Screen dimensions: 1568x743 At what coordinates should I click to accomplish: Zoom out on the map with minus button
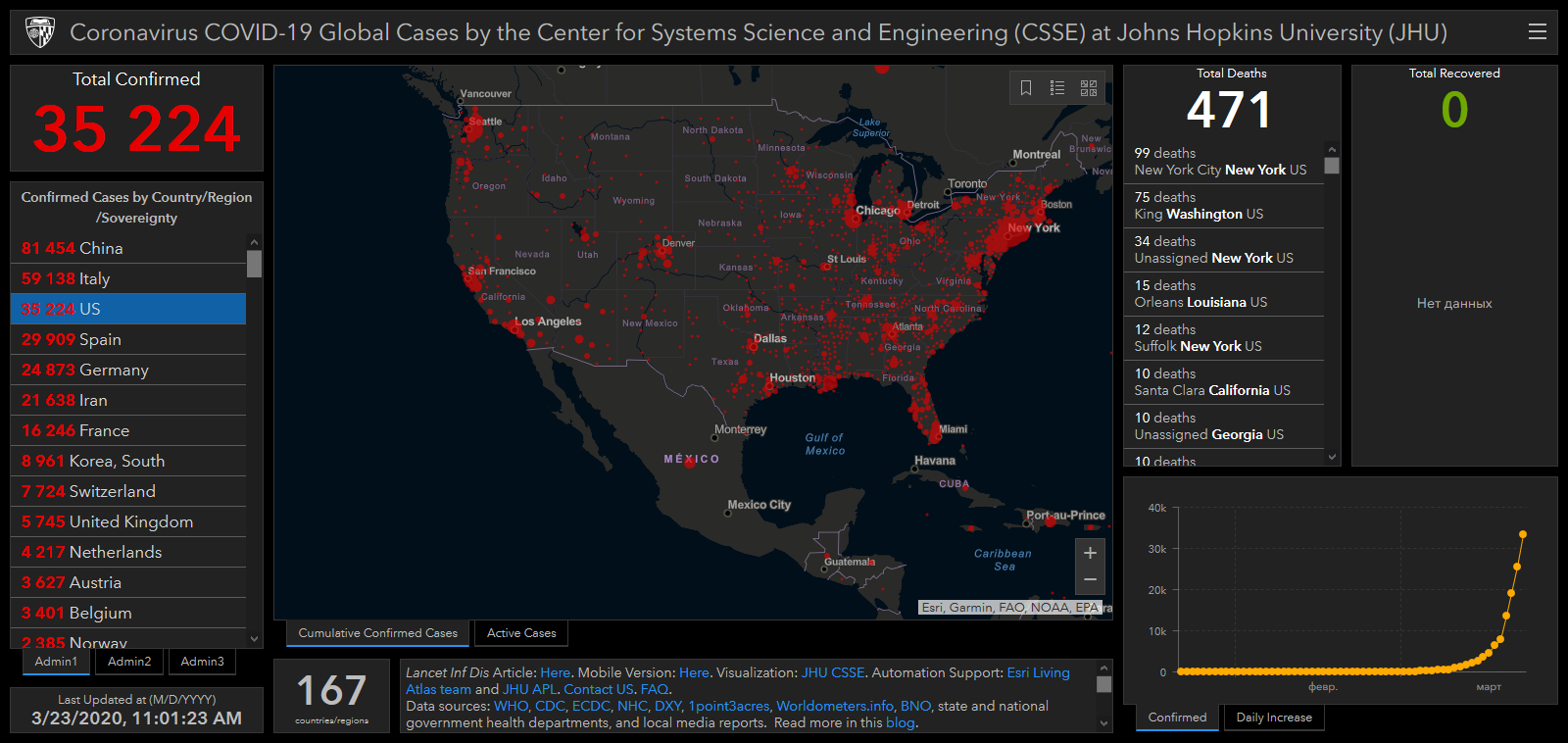tap(1090, 580)
